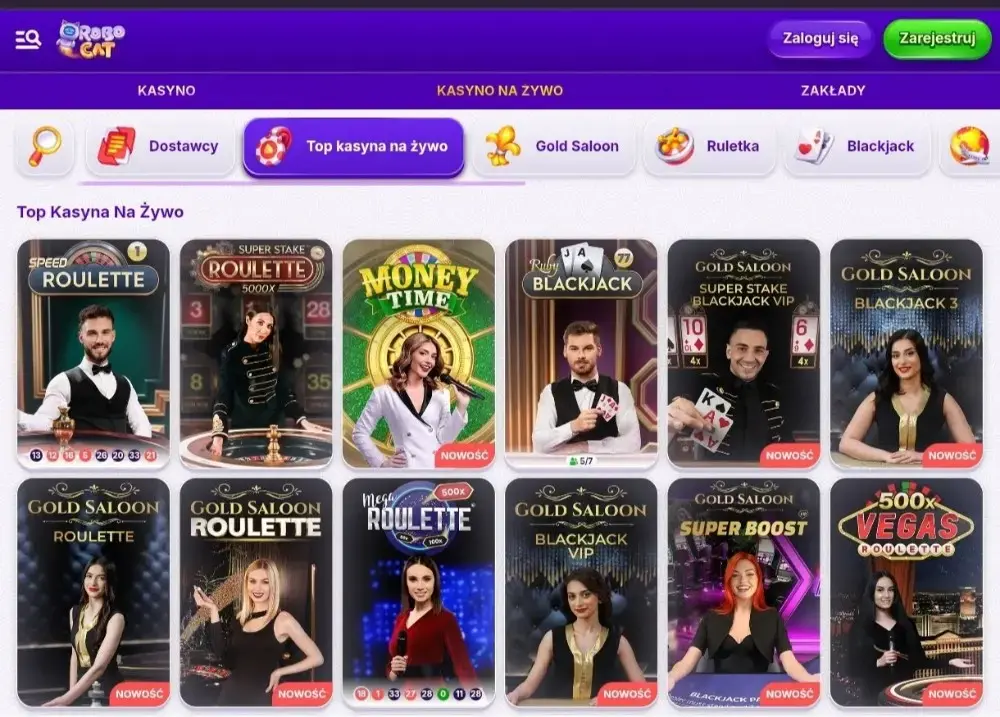Choose the Ruletka category chip

coord(709,146)
